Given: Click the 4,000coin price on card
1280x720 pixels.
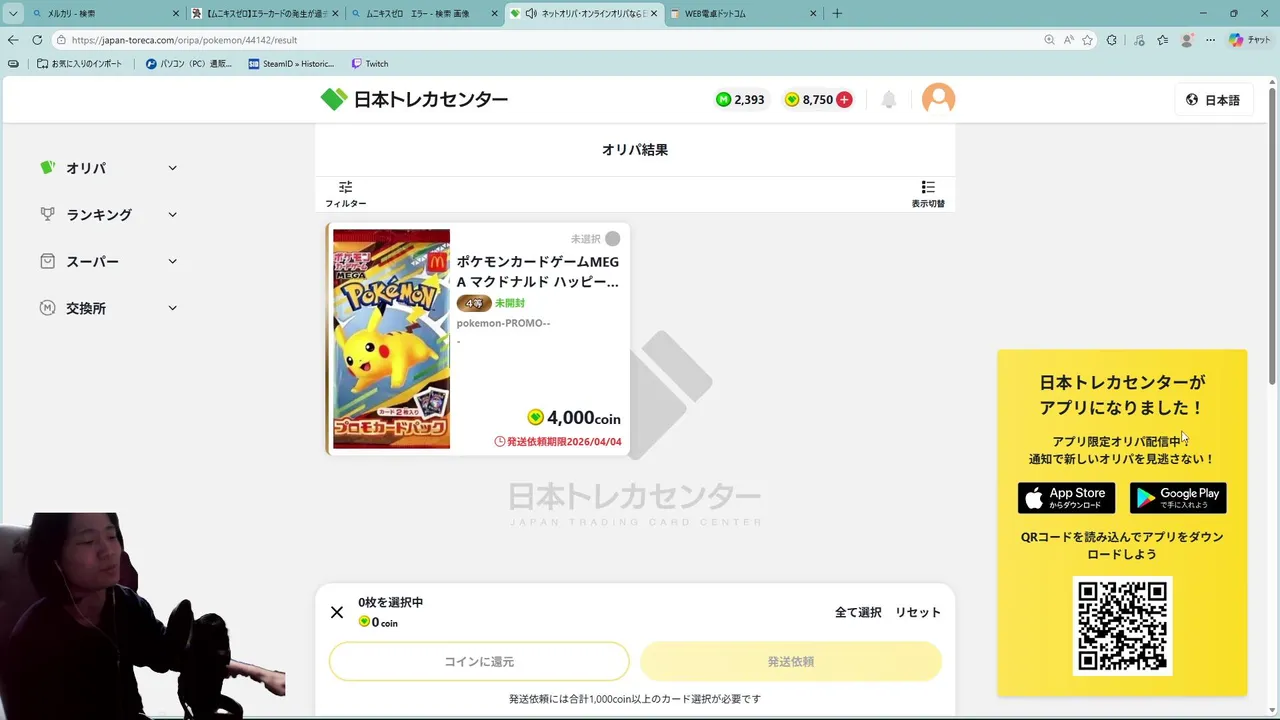Looking at the screenshot, I should (x=574, y=418).
